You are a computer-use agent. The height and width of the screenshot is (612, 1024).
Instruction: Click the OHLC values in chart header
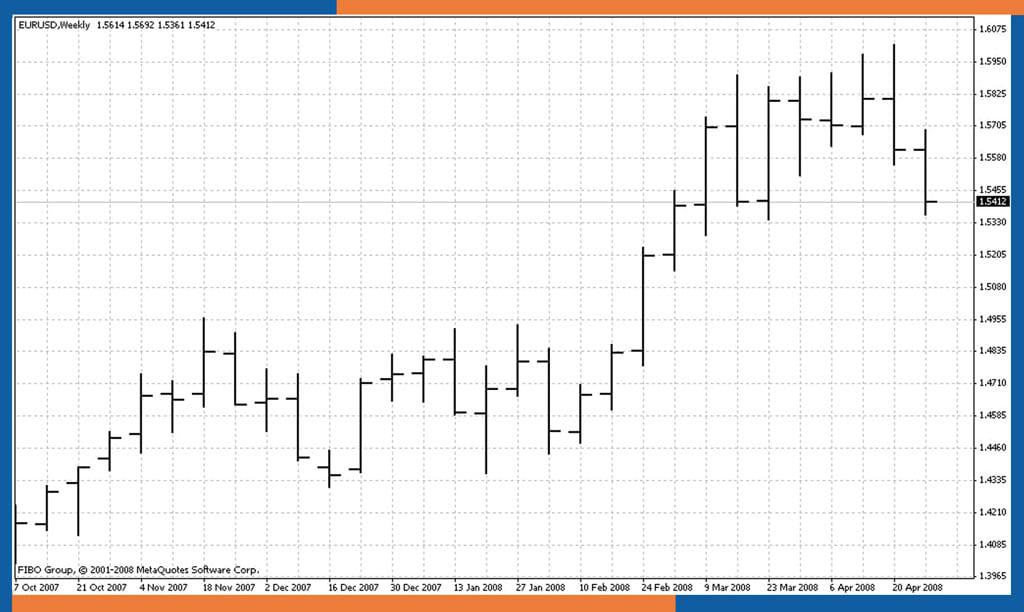click(155, 25)
